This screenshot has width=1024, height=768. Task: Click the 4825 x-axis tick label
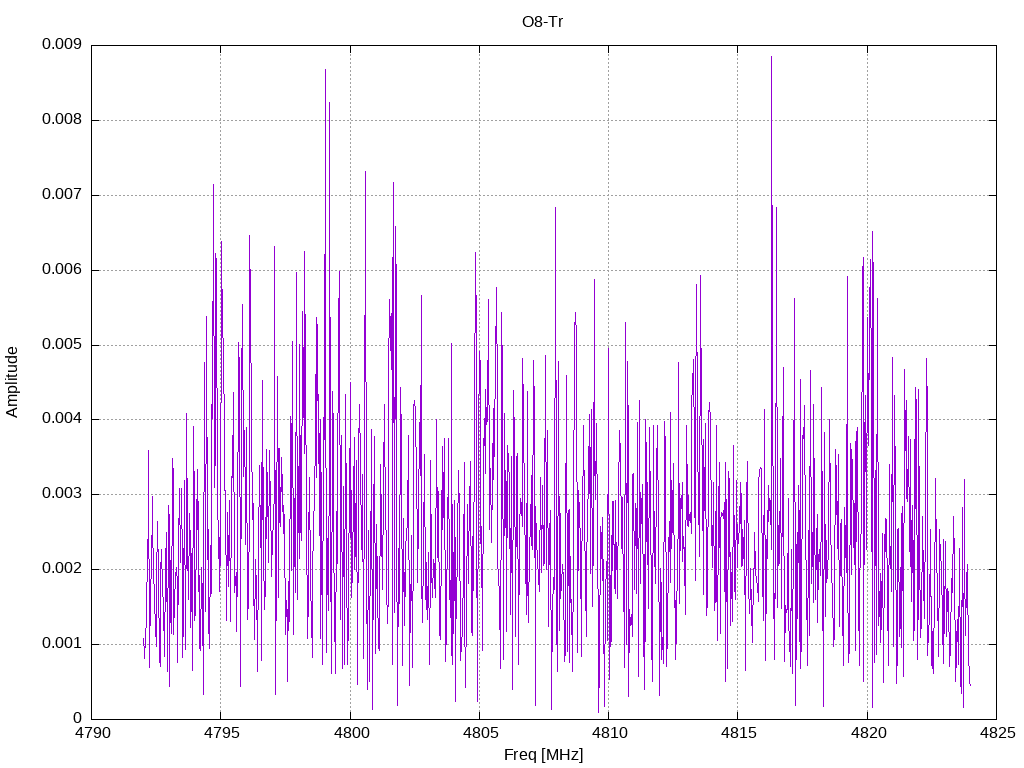(997, 733)
